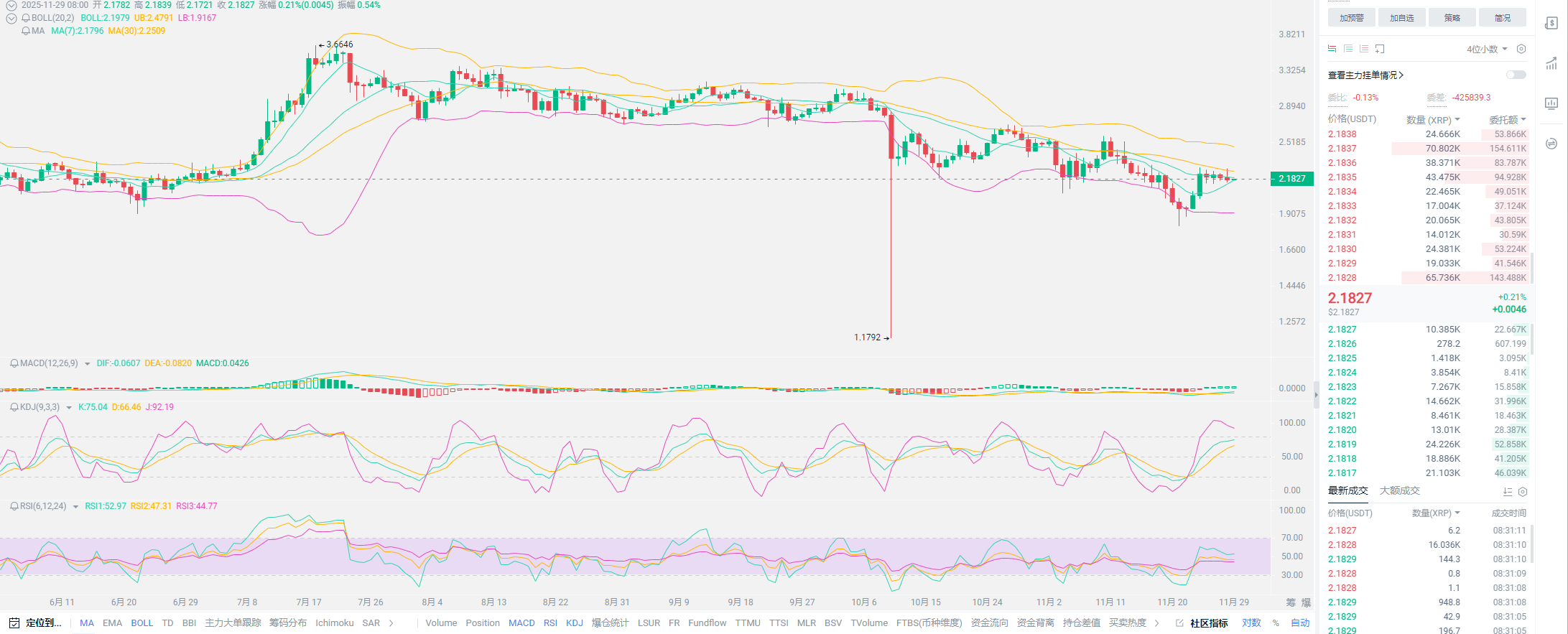Show buy orders only view icon

pos(1348,49)
